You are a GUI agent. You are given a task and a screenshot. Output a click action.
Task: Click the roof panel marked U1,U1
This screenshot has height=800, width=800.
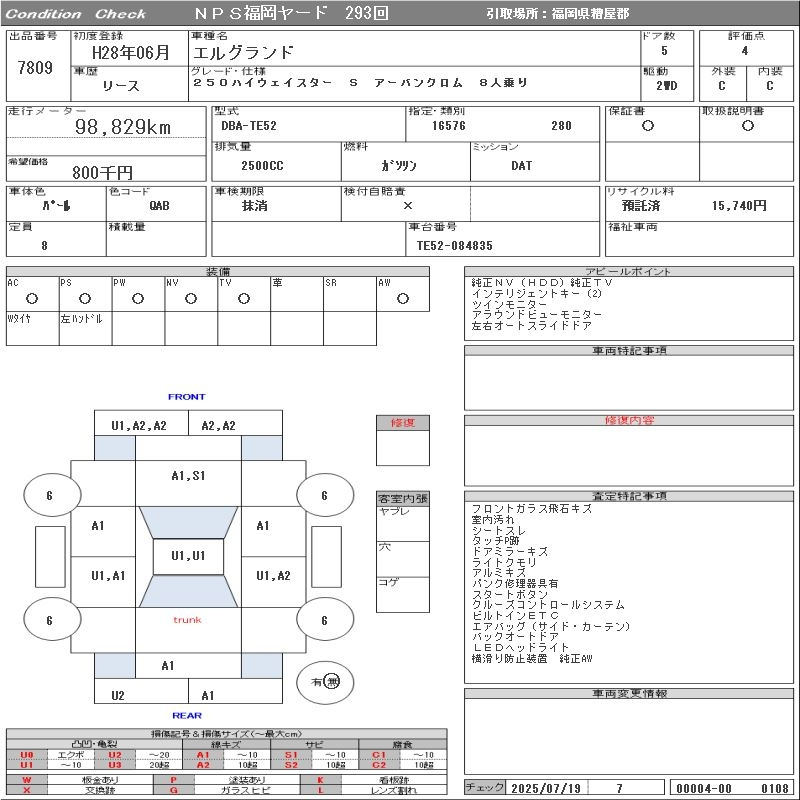[x=188, y=556]
